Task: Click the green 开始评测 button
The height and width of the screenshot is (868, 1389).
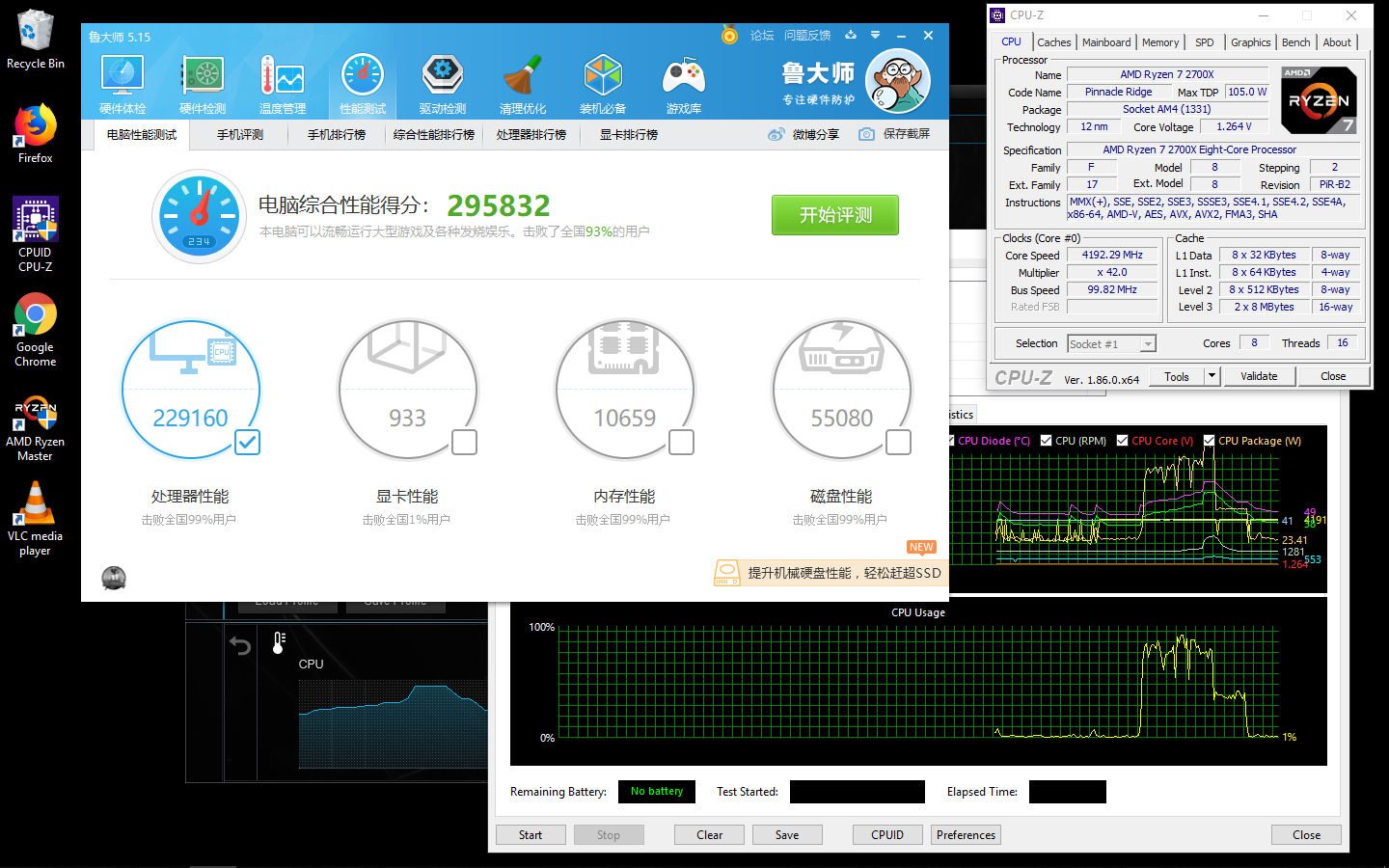Action: click(x=834, y=215)
